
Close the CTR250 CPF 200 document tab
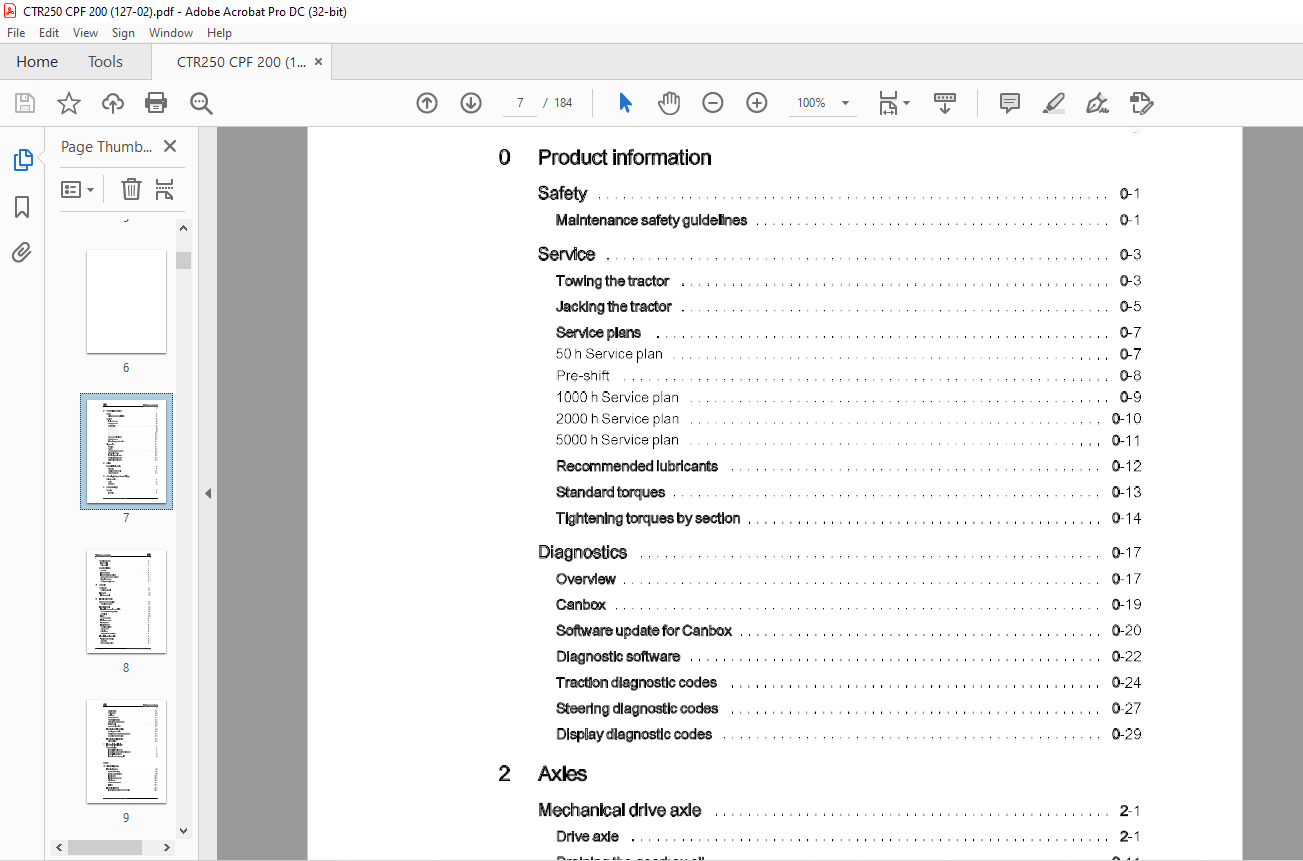coord(319,62)
